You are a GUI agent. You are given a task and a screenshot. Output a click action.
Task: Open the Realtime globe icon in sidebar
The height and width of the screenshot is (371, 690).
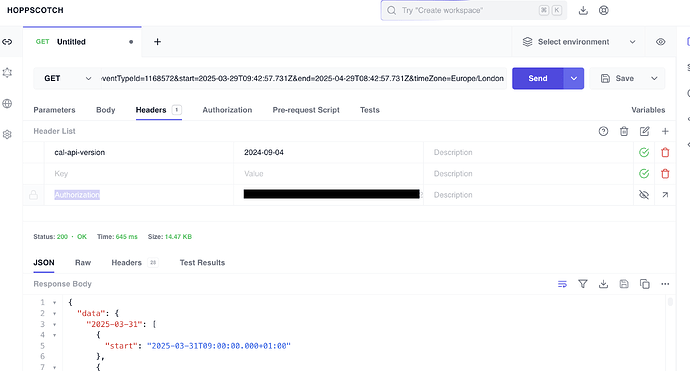point(7,103)
